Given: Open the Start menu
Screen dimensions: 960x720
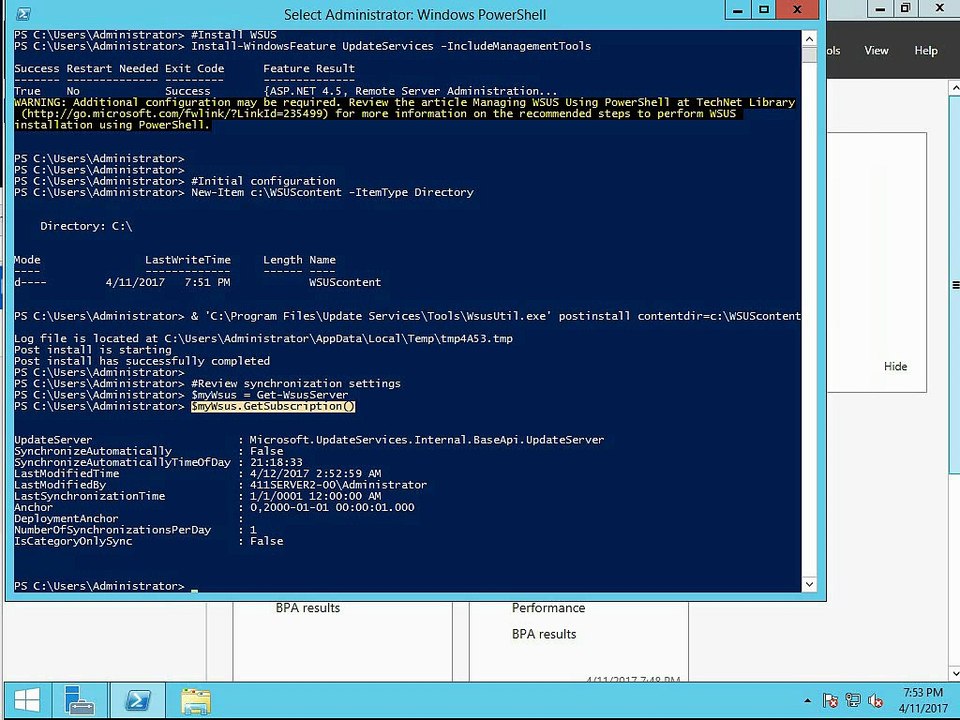Looking at the screenshot, I should [26, 700].
